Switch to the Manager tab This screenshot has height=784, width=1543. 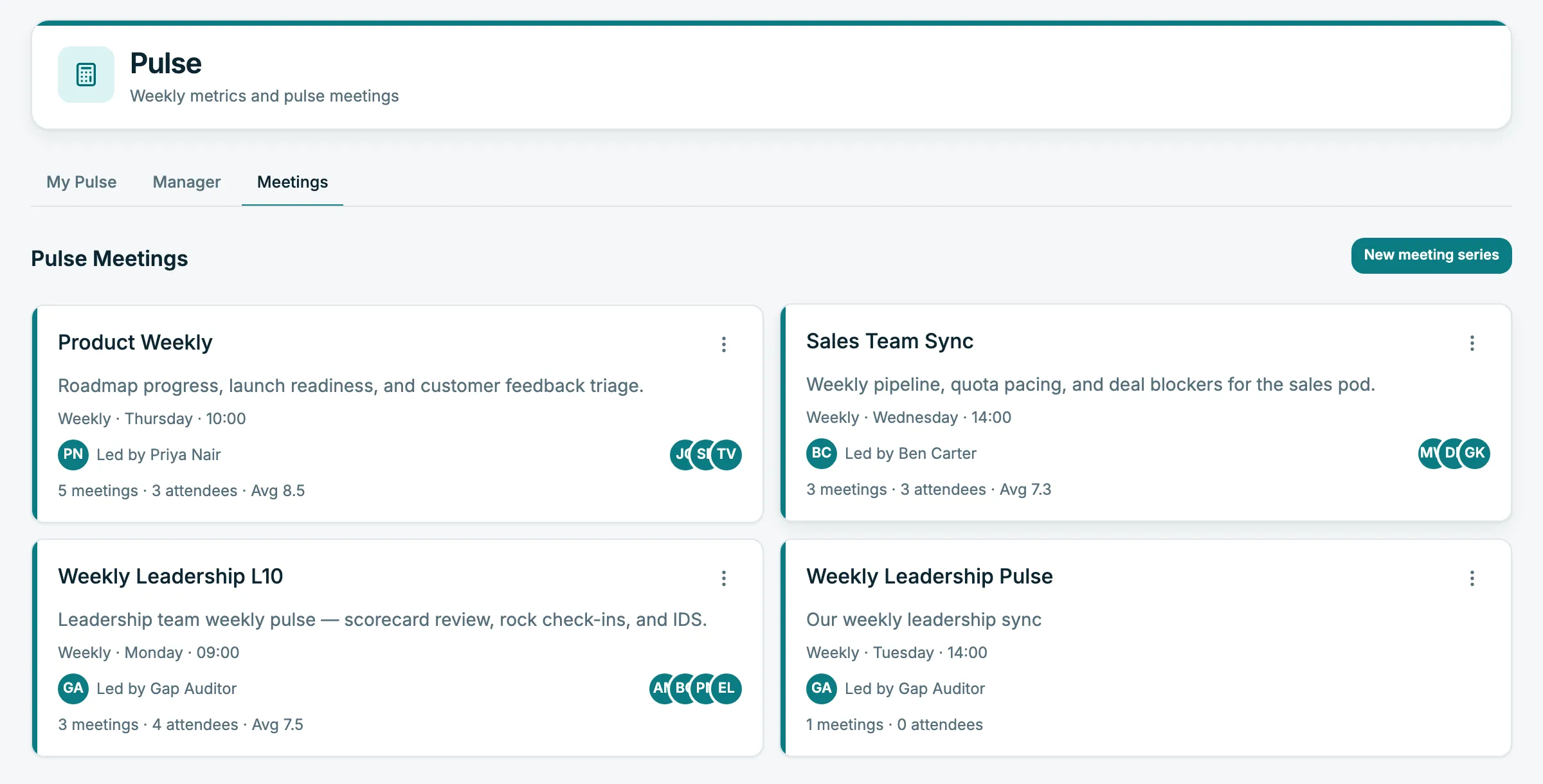[x=186, y=182]
